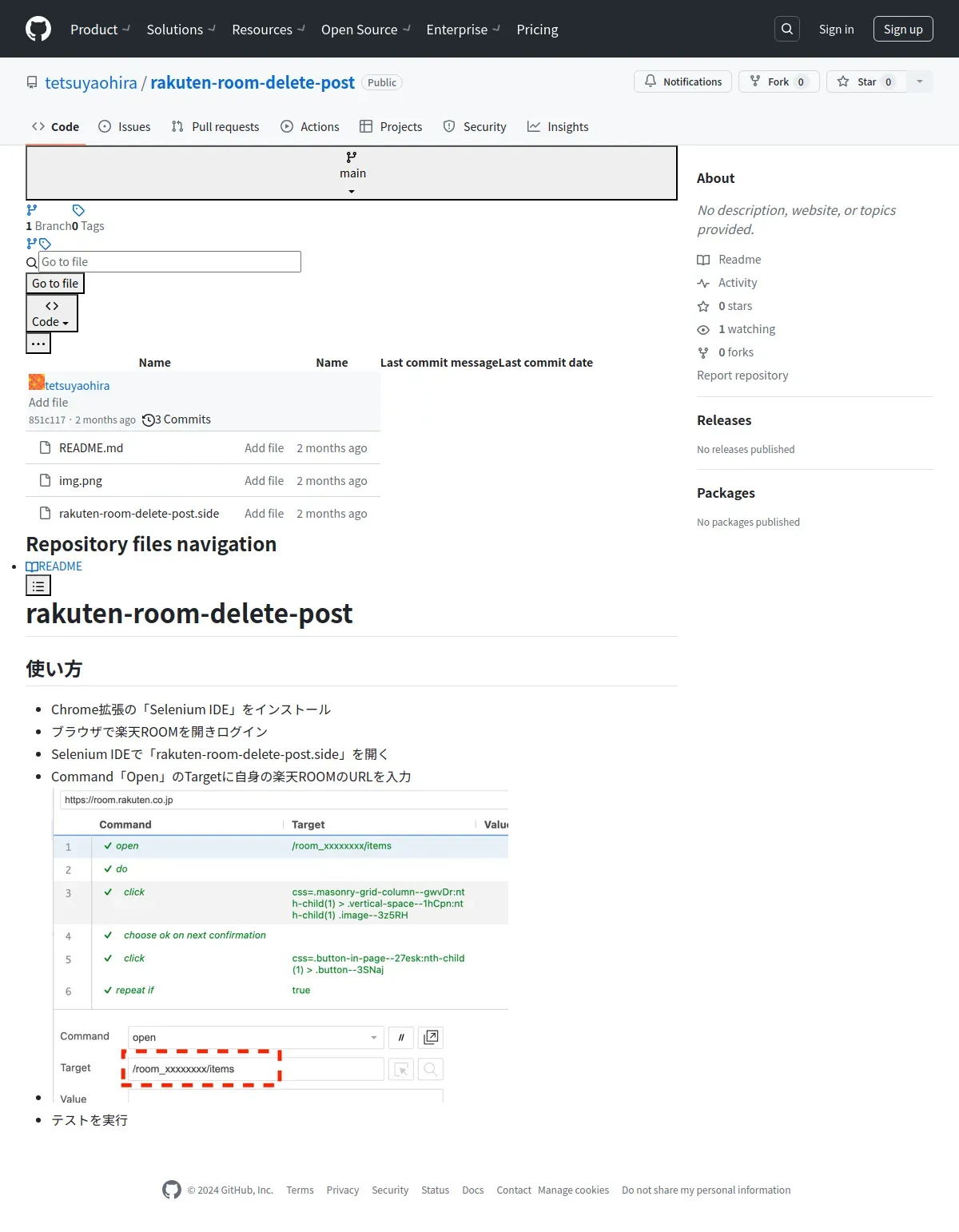Open the Insights tab
Viewport: 959px width, 1232px height.
558,126
